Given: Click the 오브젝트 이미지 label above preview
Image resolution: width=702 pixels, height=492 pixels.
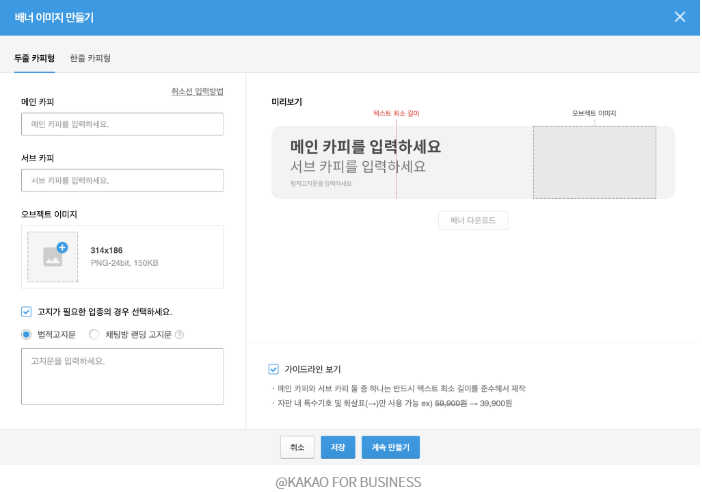Looking at the screenshot, I should (594, 113).
